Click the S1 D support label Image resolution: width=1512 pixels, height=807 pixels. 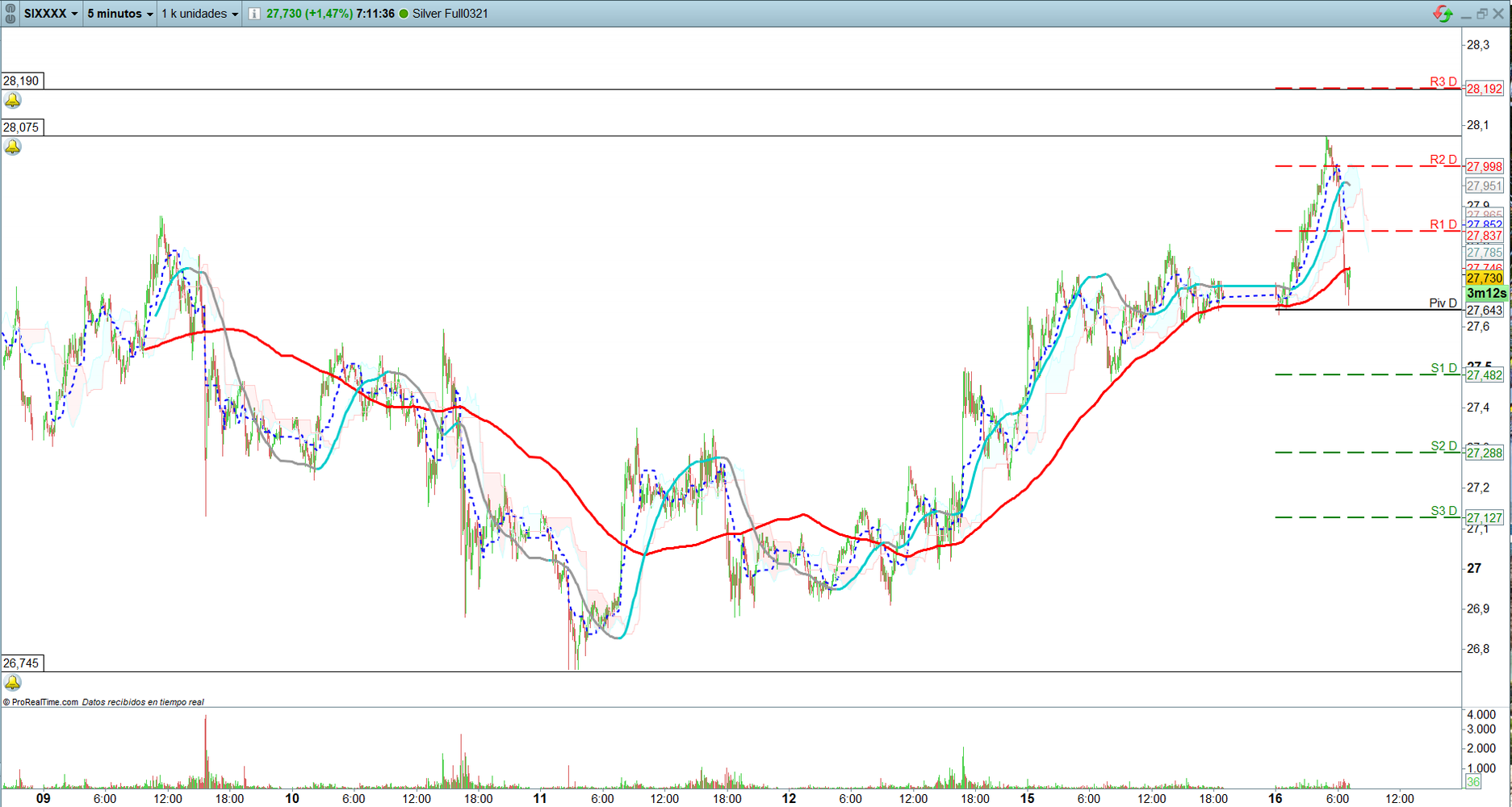[1444, 368]
